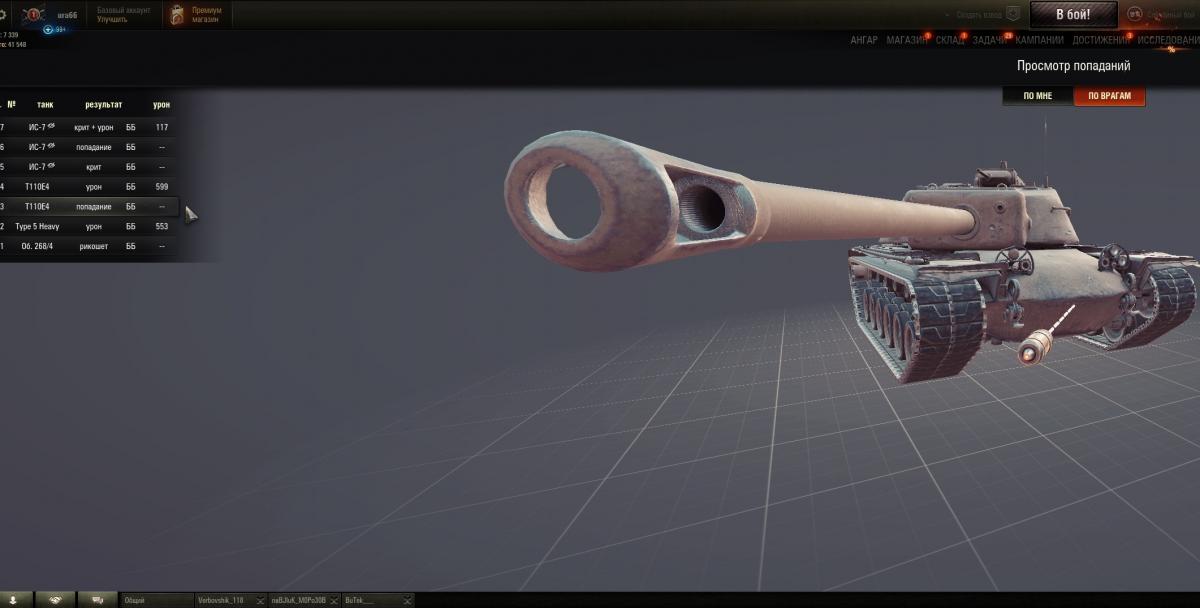Screen dimensions: 1200x608
Task: Show hits 'По мне'
Action: point(1038,96)
